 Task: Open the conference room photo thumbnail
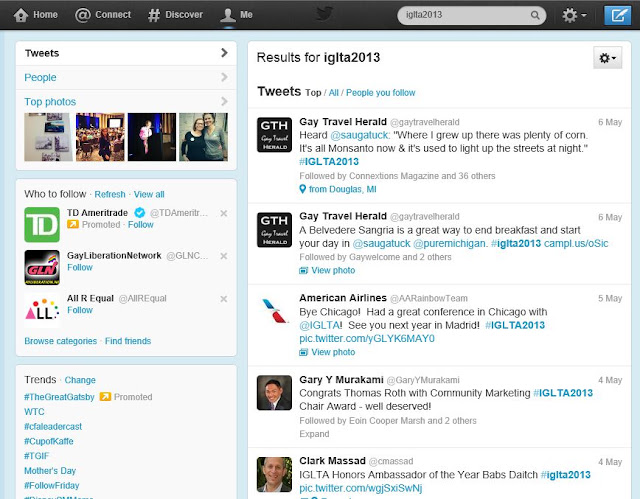pos(100,137)
